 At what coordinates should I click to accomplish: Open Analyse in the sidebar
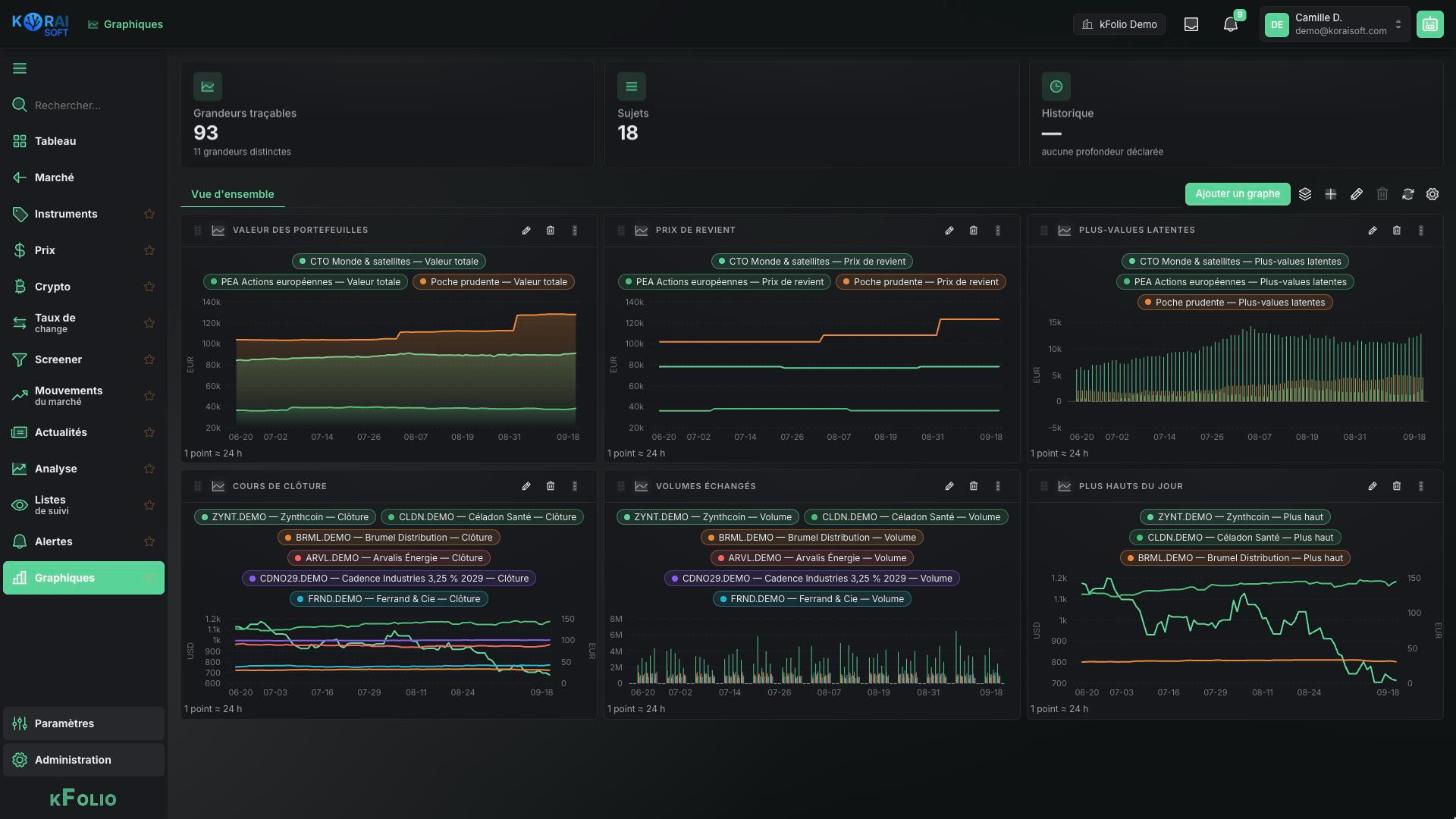(84, 469)
